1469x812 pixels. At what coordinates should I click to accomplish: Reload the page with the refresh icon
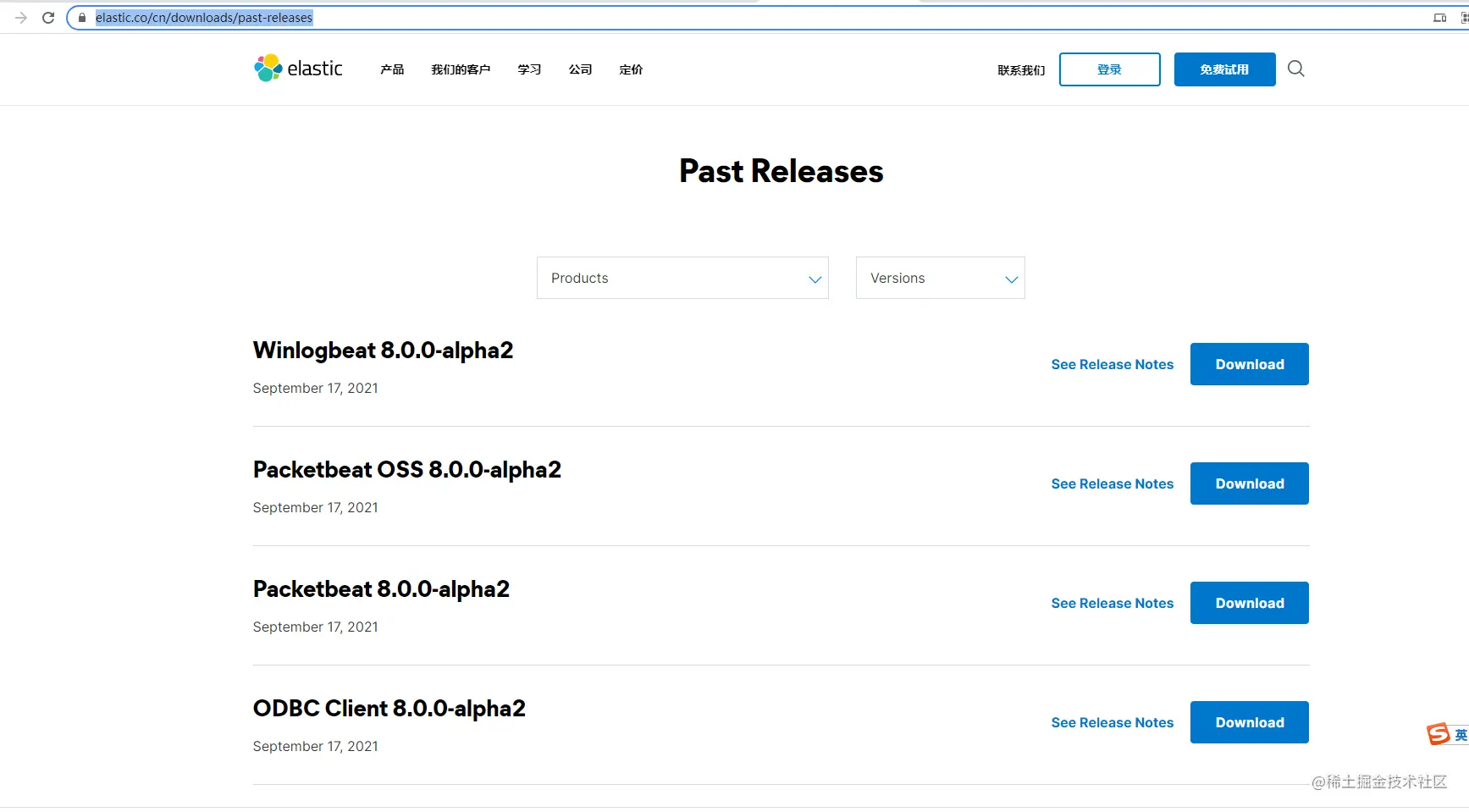[48, 18]
